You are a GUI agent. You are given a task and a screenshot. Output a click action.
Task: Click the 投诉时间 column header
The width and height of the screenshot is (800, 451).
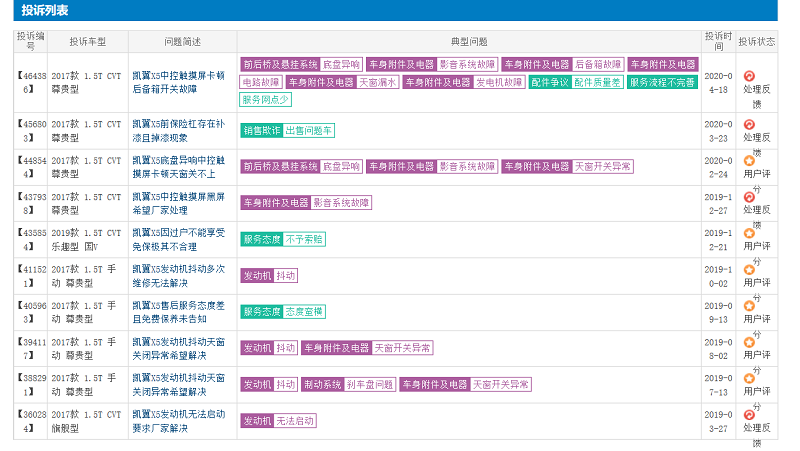coord(718,41)
